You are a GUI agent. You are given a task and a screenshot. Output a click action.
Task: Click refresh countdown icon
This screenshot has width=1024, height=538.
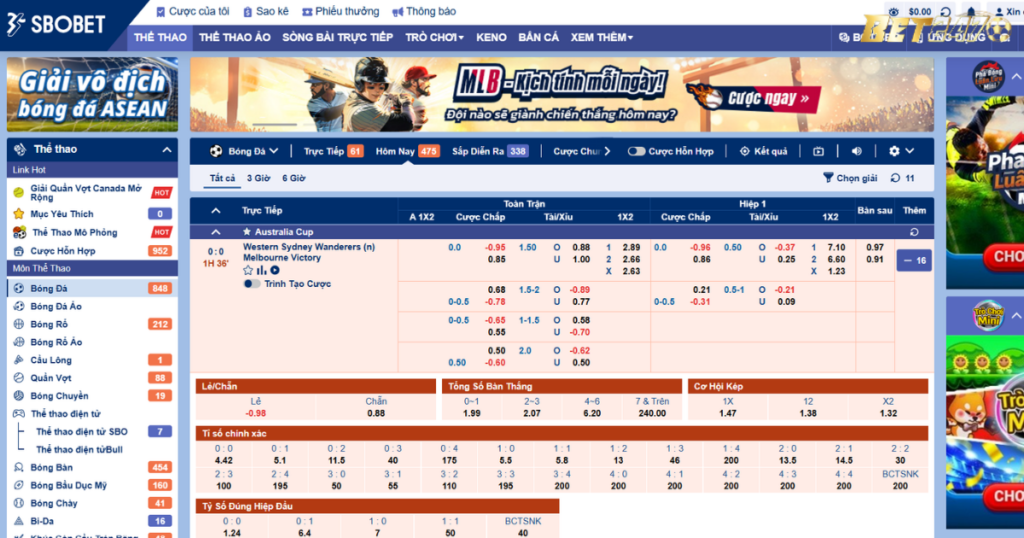pyautogui.click(x=895, y=178)
